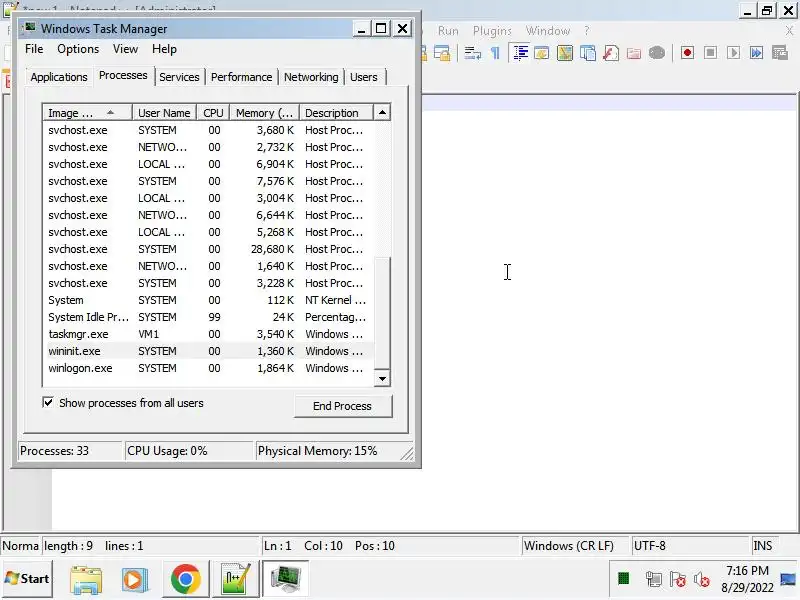
Task: Click the Windows Start button
Action: (27, 579)
